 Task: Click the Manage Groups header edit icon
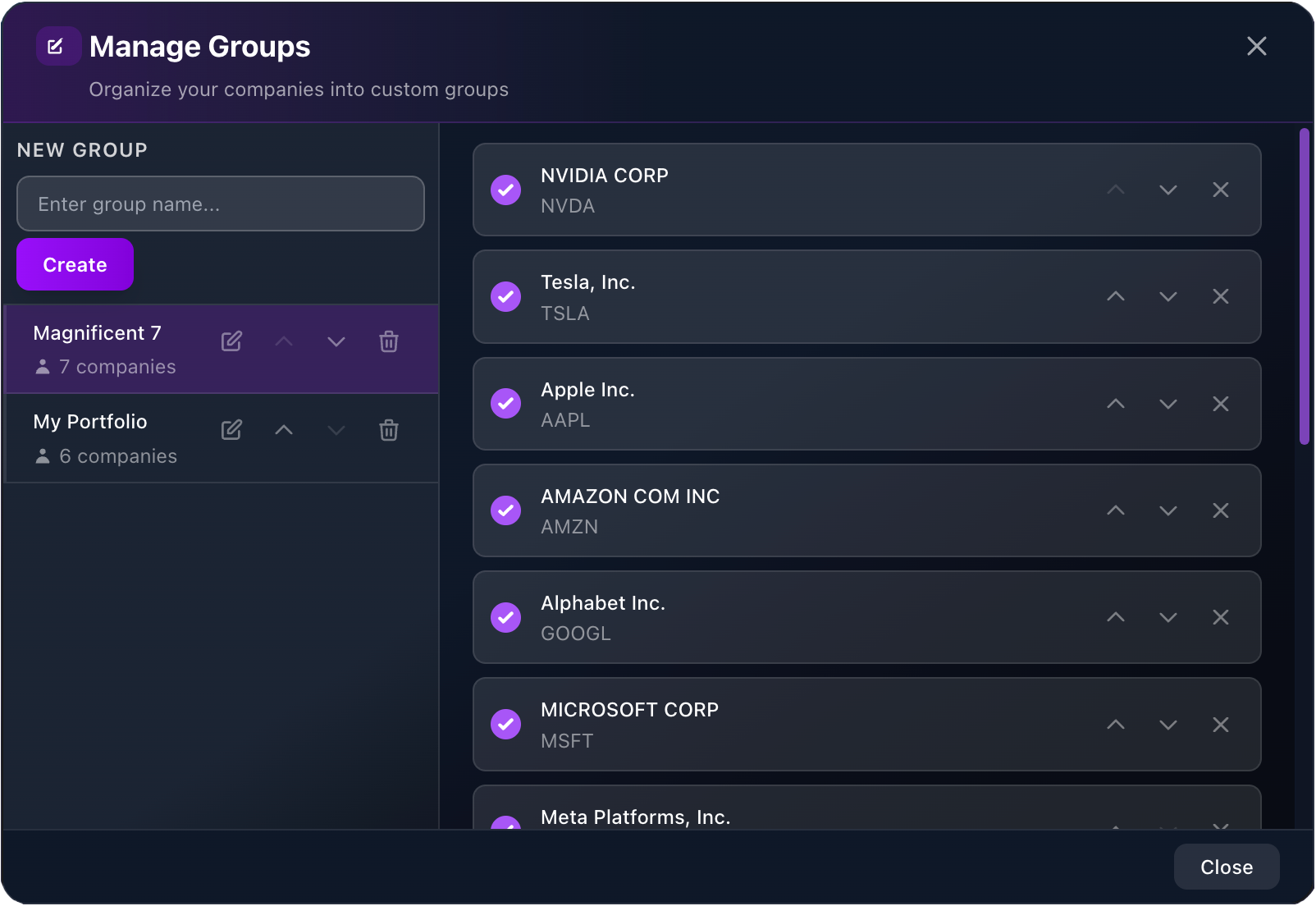[x=57, y=46]
